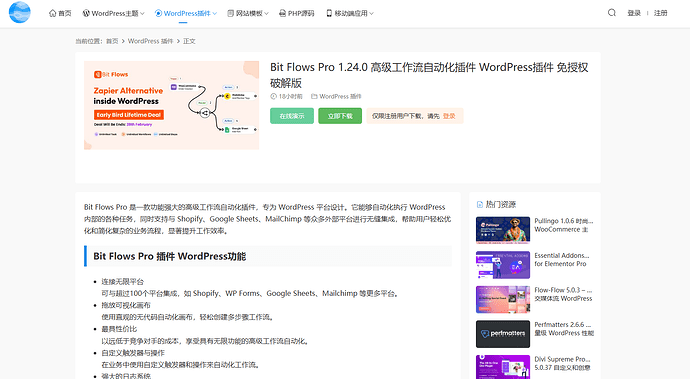This screenshot has height=379, width=690.
Task: Click the home icon in navigation
Action: pyautogui.click(x=52, y=13)
